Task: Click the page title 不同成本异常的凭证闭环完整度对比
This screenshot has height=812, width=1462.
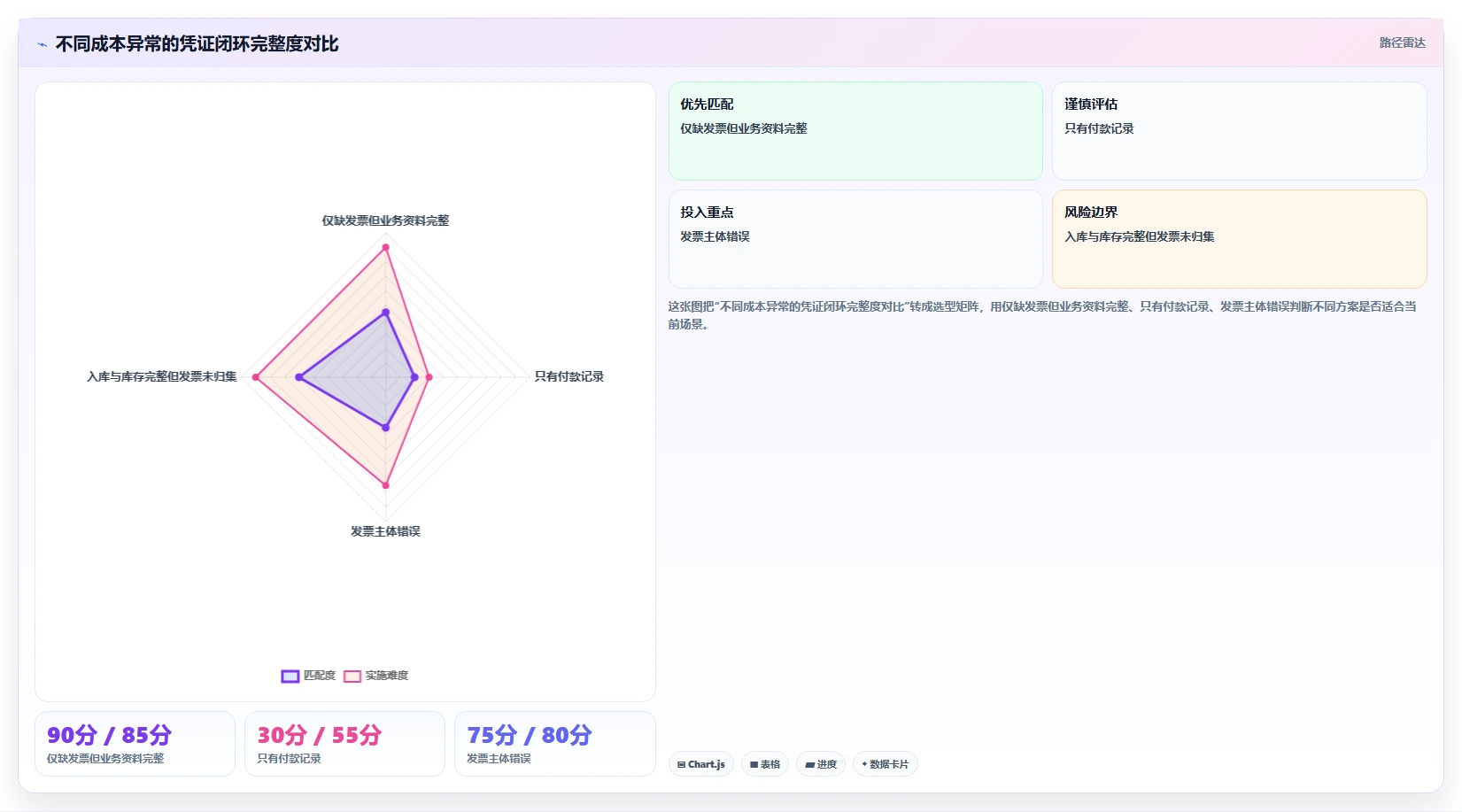Action: [197, 44]
